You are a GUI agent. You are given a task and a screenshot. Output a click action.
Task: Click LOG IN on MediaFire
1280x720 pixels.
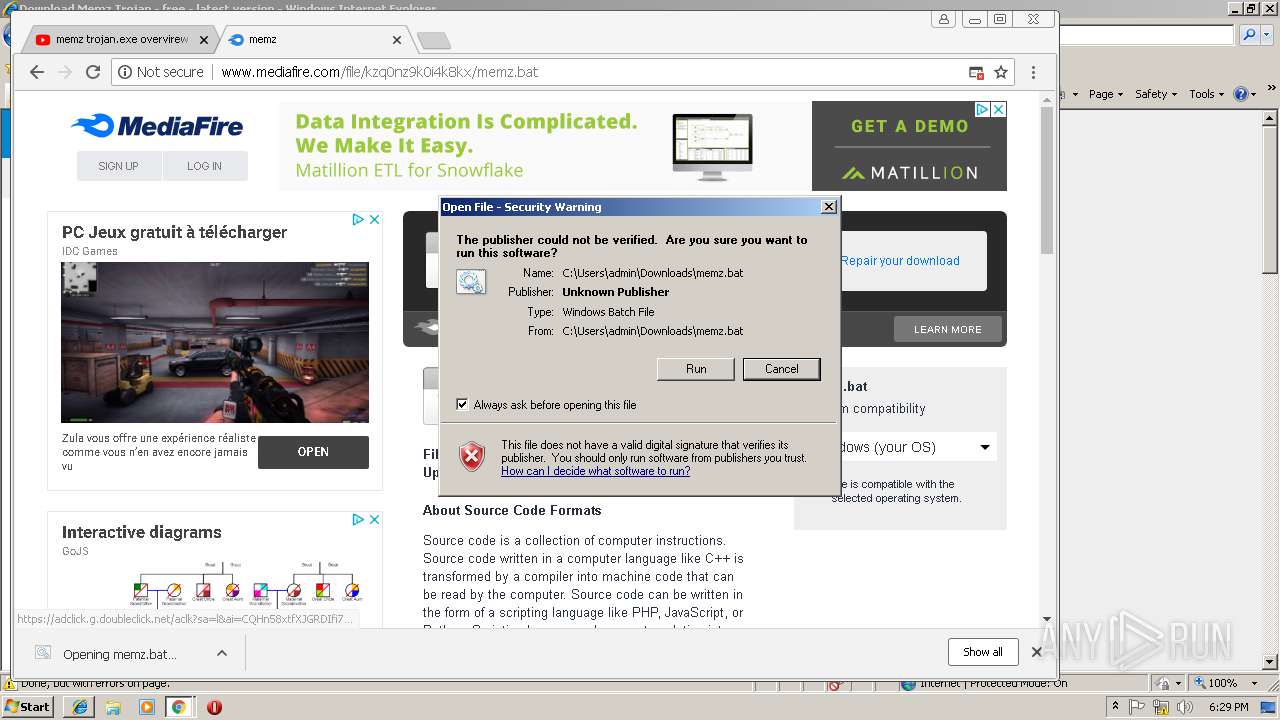[x=204, y=166]
